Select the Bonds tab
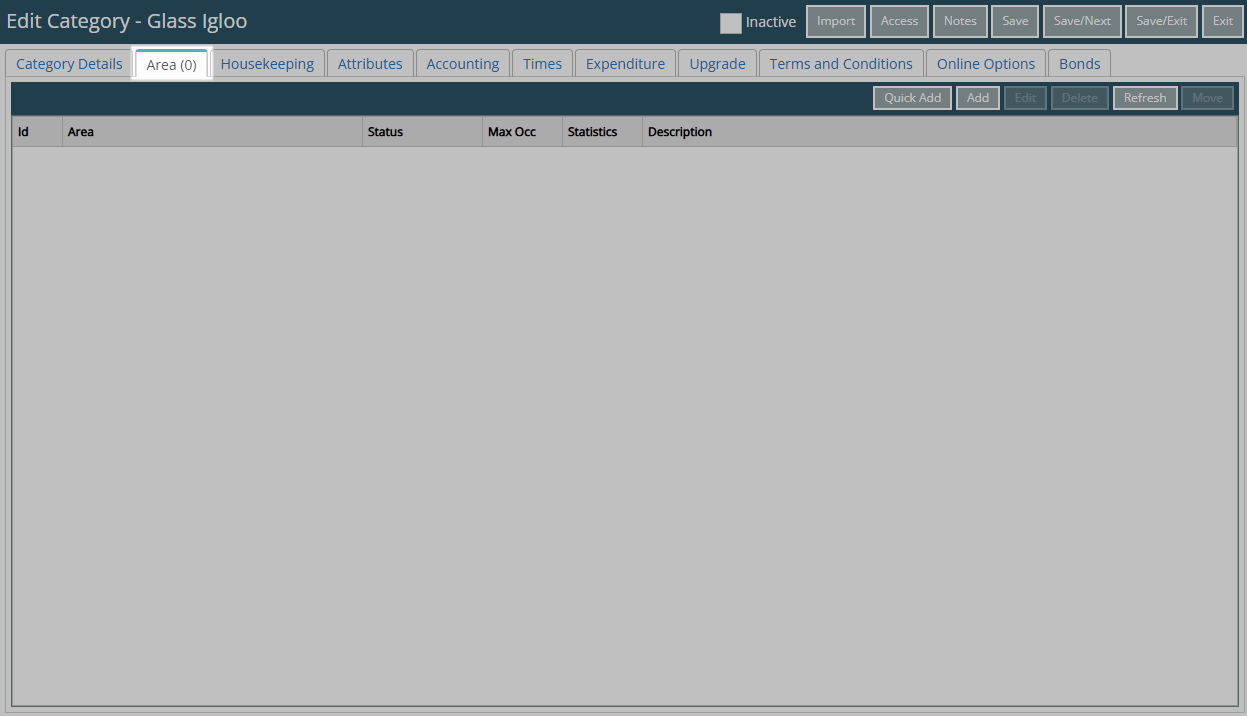This screenshot has height=716, width=1247. (x=1080, y=64)
